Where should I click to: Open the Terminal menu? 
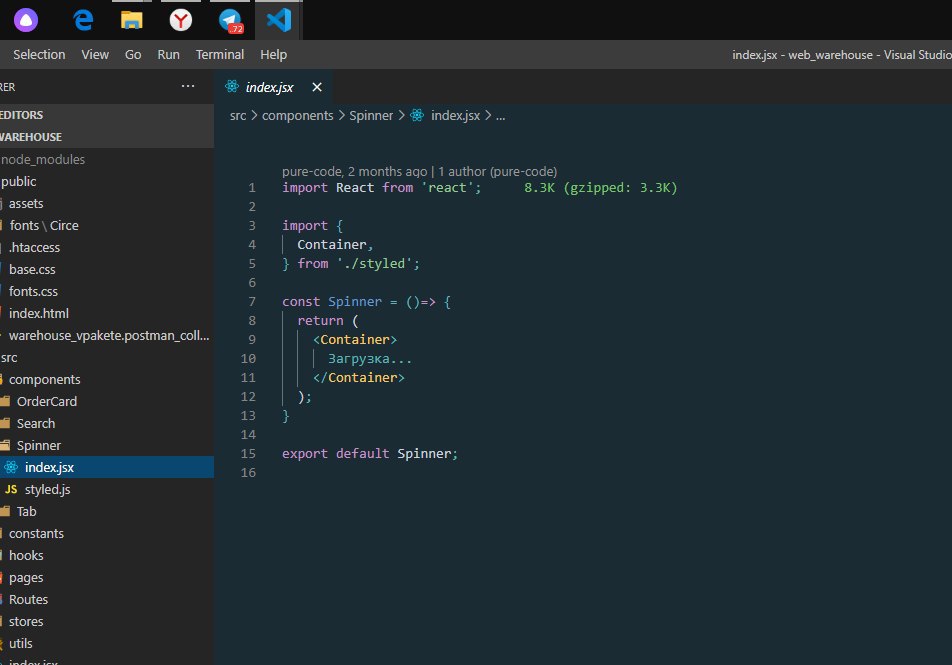click(220, 55)
